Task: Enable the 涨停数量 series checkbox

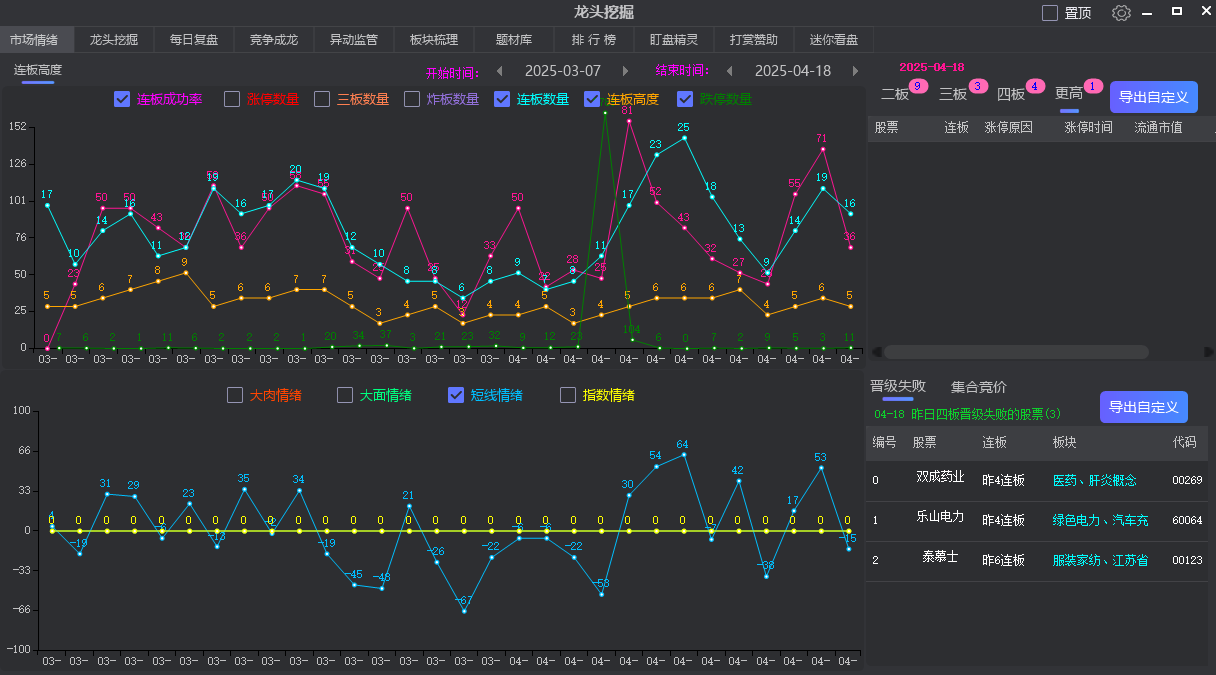Action: coord(232,99)
